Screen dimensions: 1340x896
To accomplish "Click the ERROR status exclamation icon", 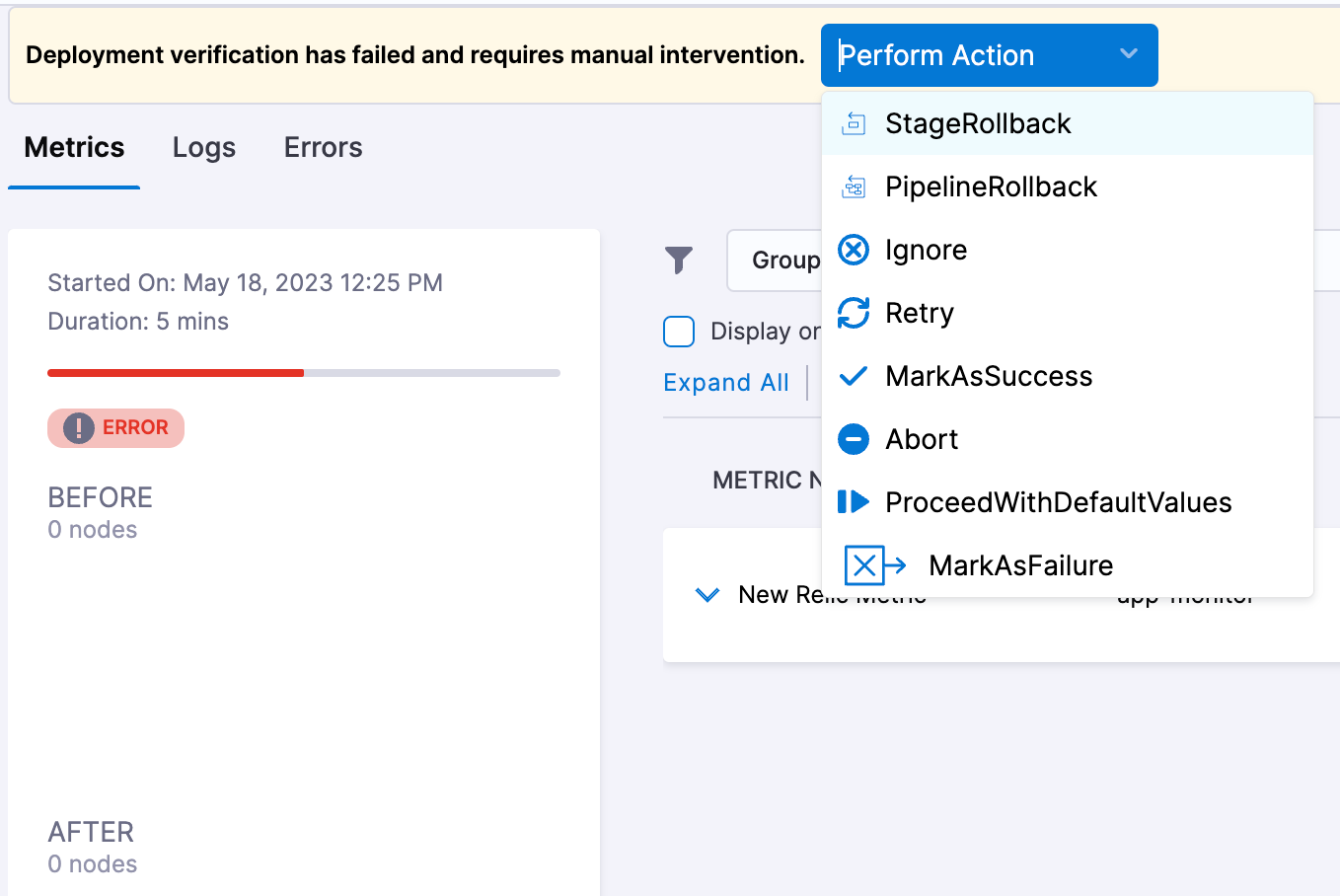I will [77, 427].
